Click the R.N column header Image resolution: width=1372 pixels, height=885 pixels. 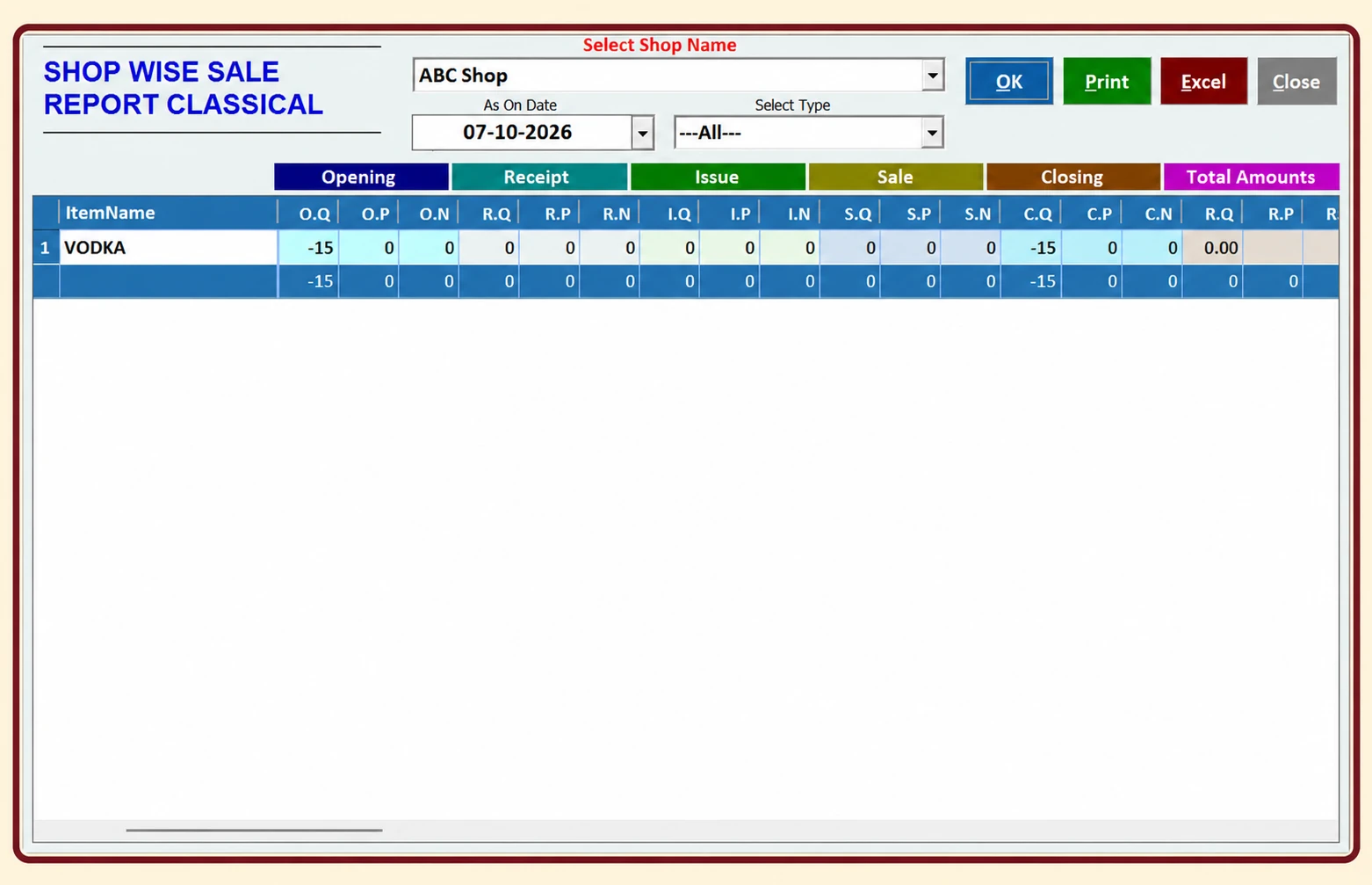click(x=610, y=214)
